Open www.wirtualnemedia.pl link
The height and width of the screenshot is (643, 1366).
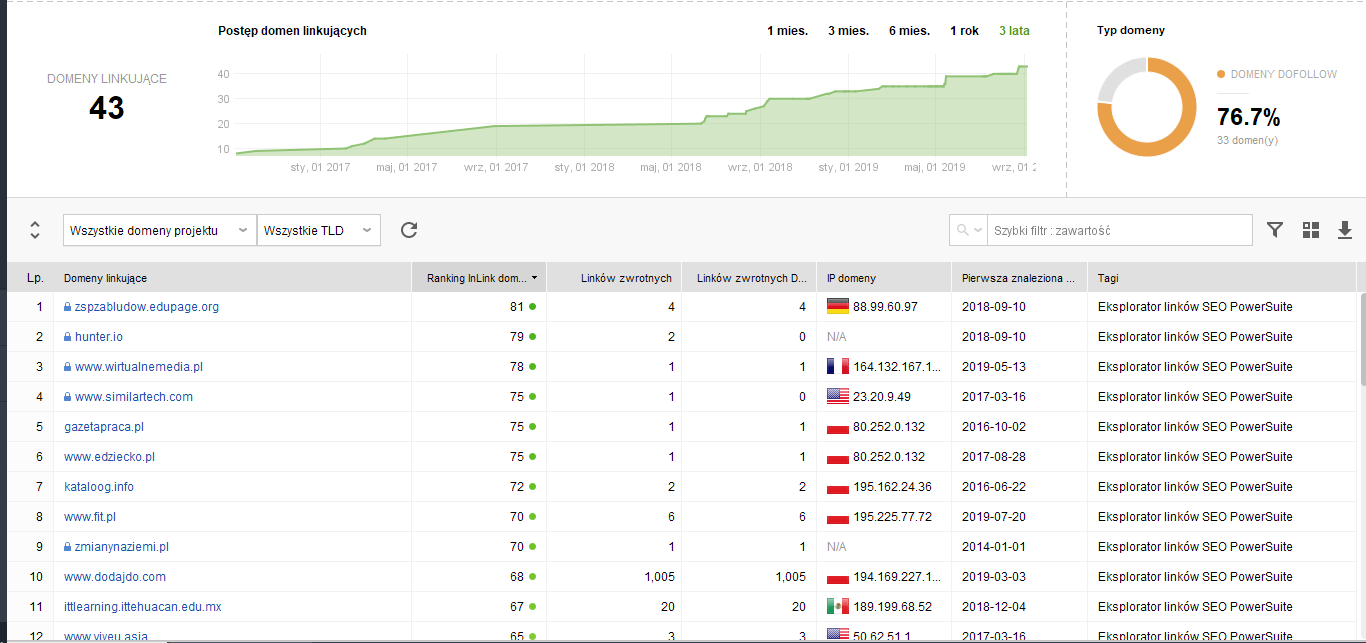click(139, 367)
